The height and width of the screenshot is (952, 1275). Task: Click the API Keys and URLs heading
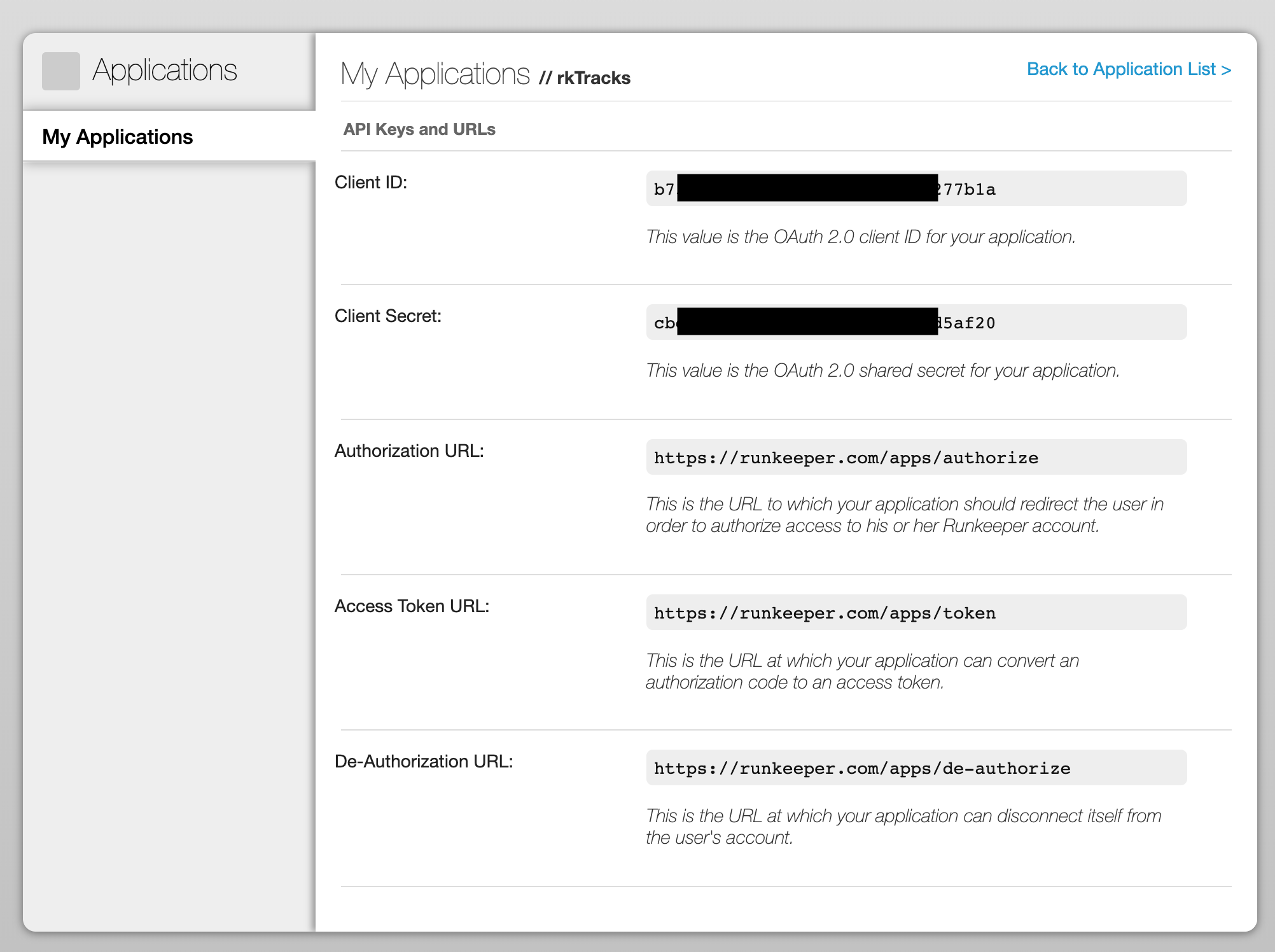419,129
